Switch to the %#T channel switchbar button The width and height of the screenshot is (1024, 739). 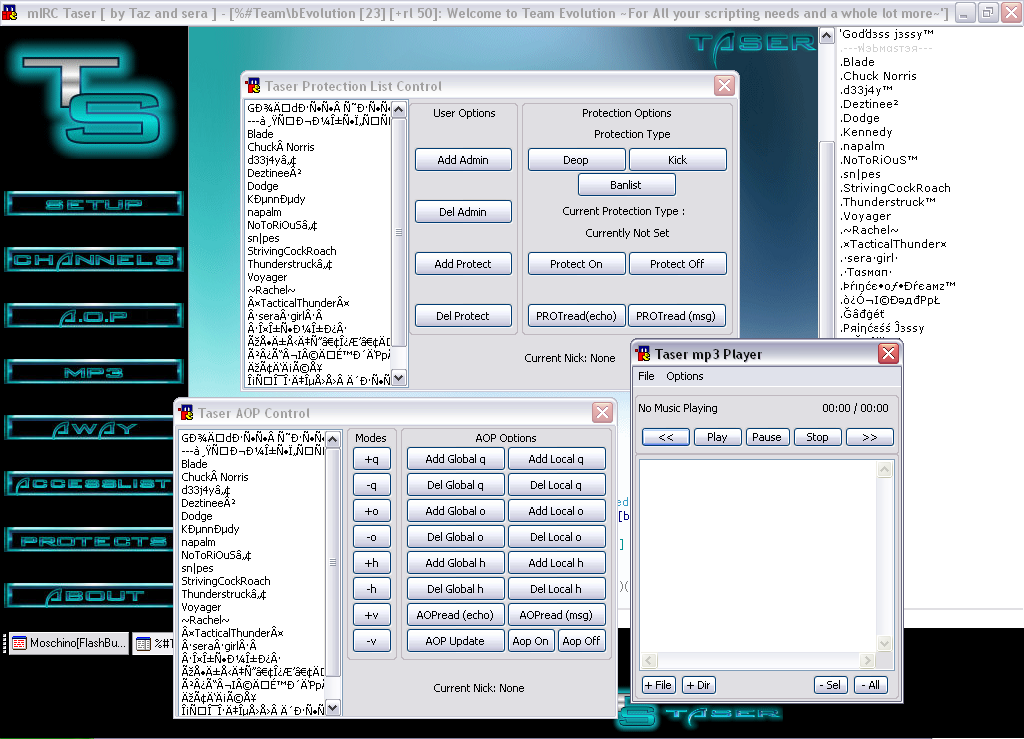point(154,643)
